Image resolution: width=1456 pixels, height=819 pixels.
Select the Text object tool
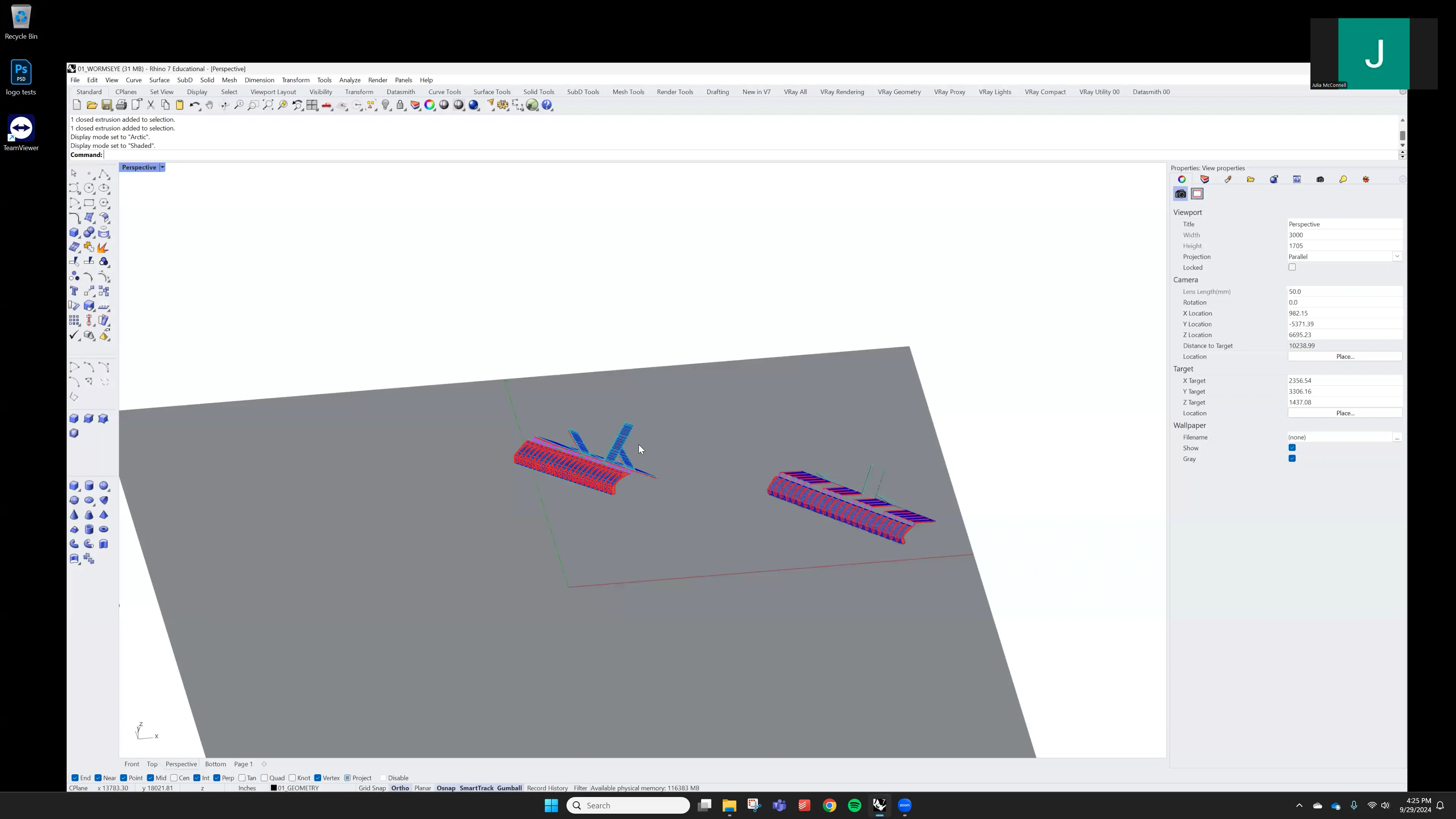pyautogui.click(x=74, y=291)
